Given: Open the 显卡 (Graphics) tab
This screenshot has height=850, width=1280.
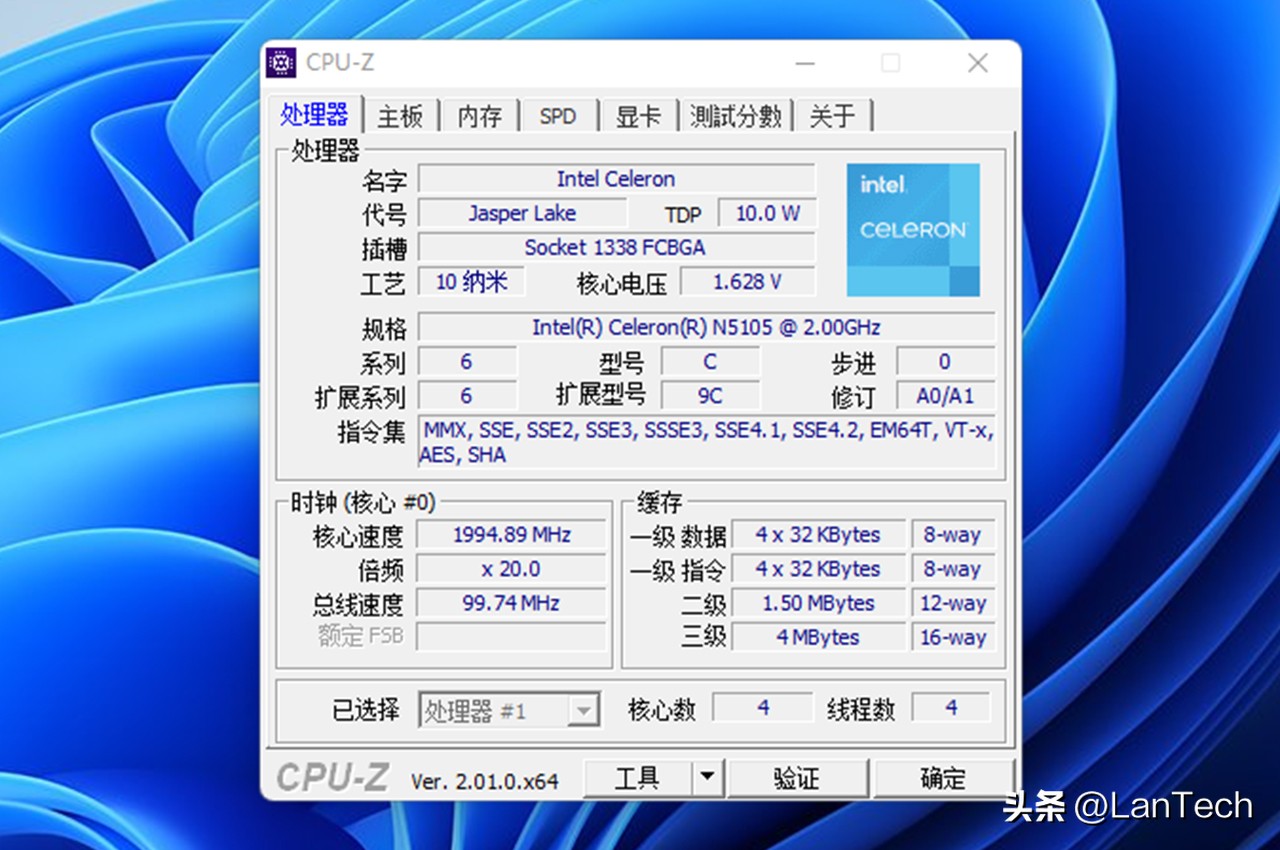Looking at the screenshot, I should (x=638, y=115).
